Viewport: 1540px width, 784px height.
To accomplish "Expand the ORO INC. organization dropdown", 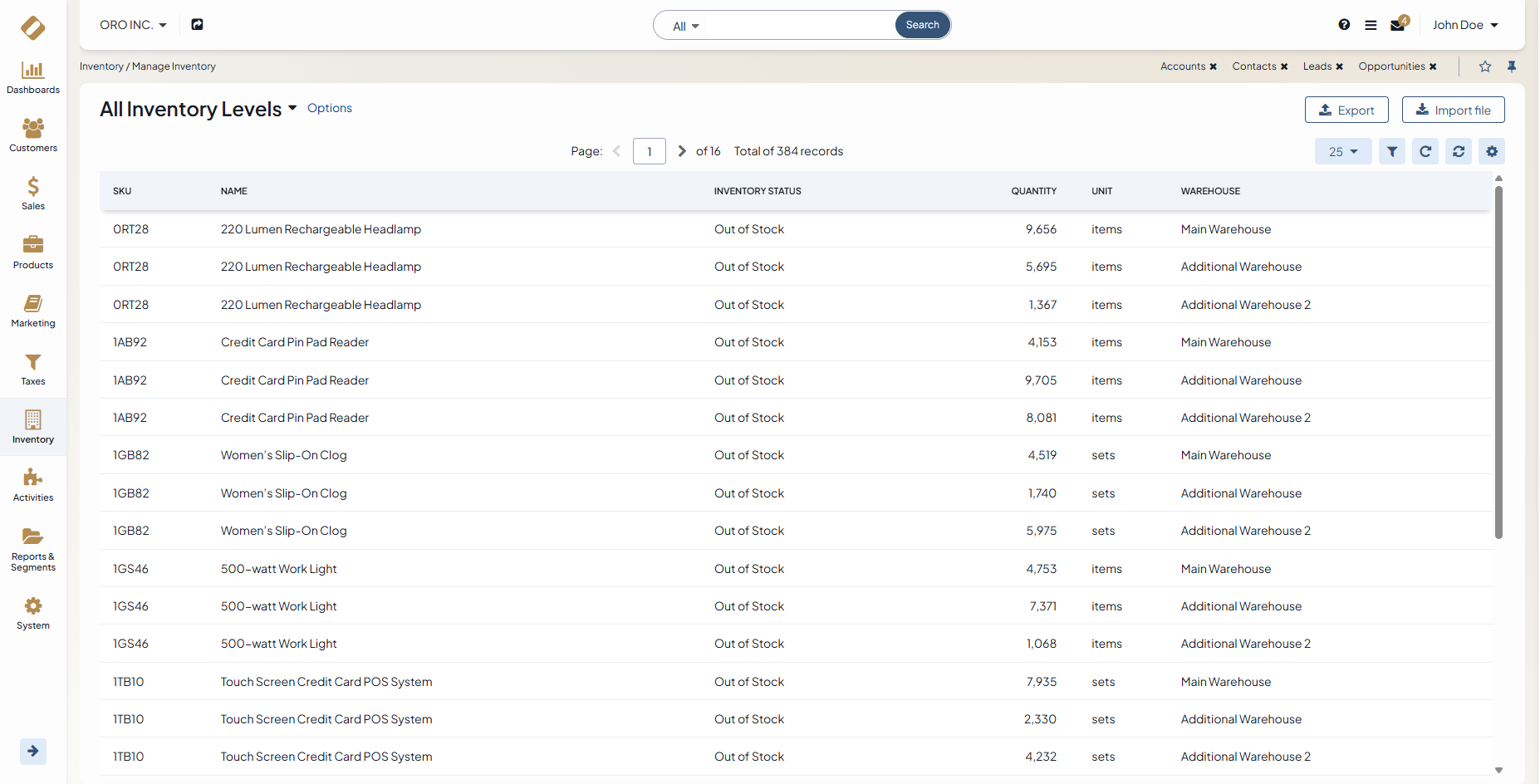I will point(133,25).
